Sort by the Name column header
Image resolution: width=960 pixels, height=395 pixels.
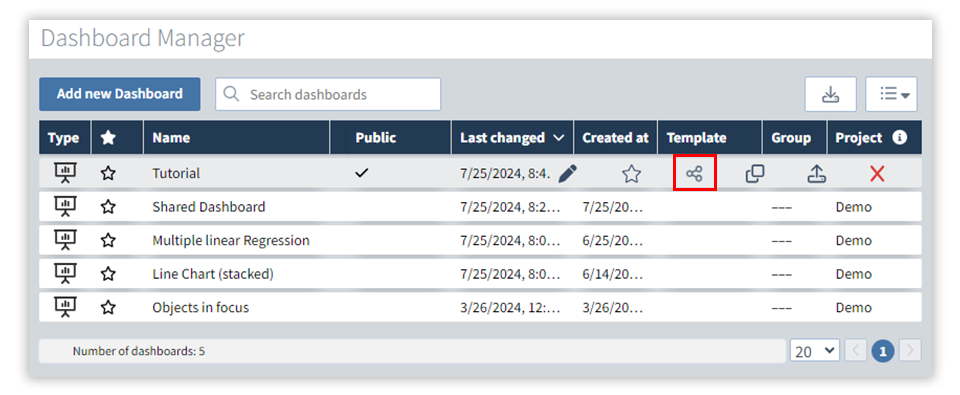[x=236, y=138]
